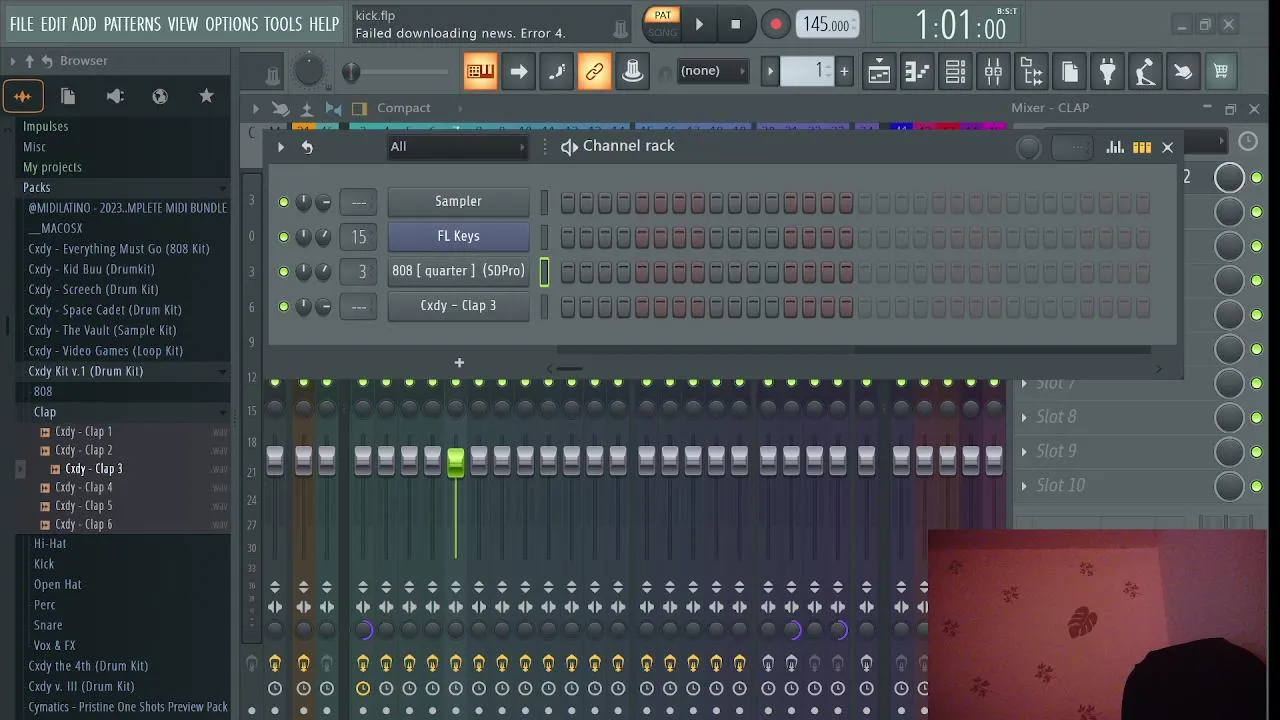The height and width of the screenshot is (720, 1280).
Task: Open the pattern selector showing (none)
Action: (713, 71)
